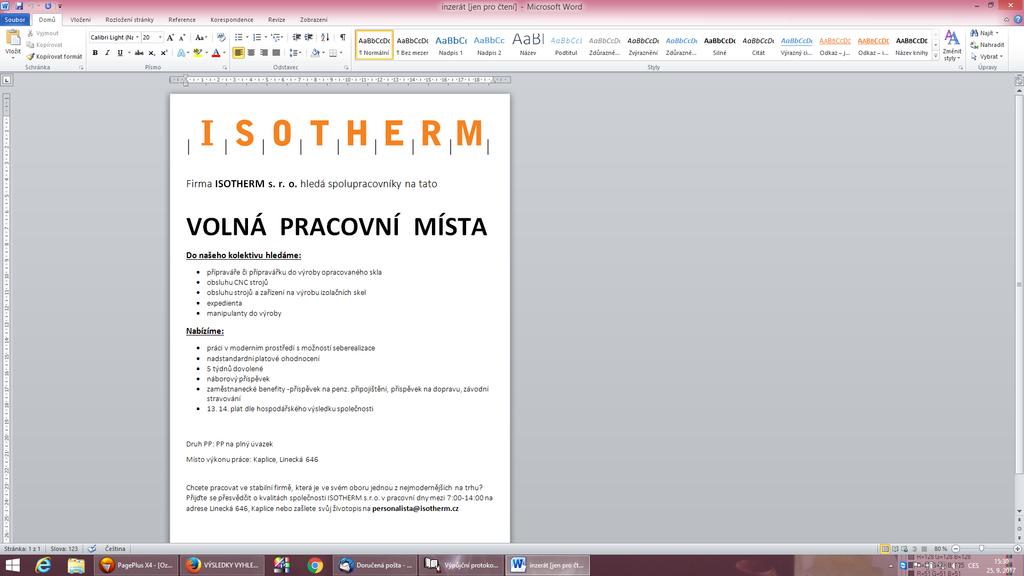1024x576 pixels.
Task: Open Google Chrome from the taskbar
Action: tap(315, 565)
